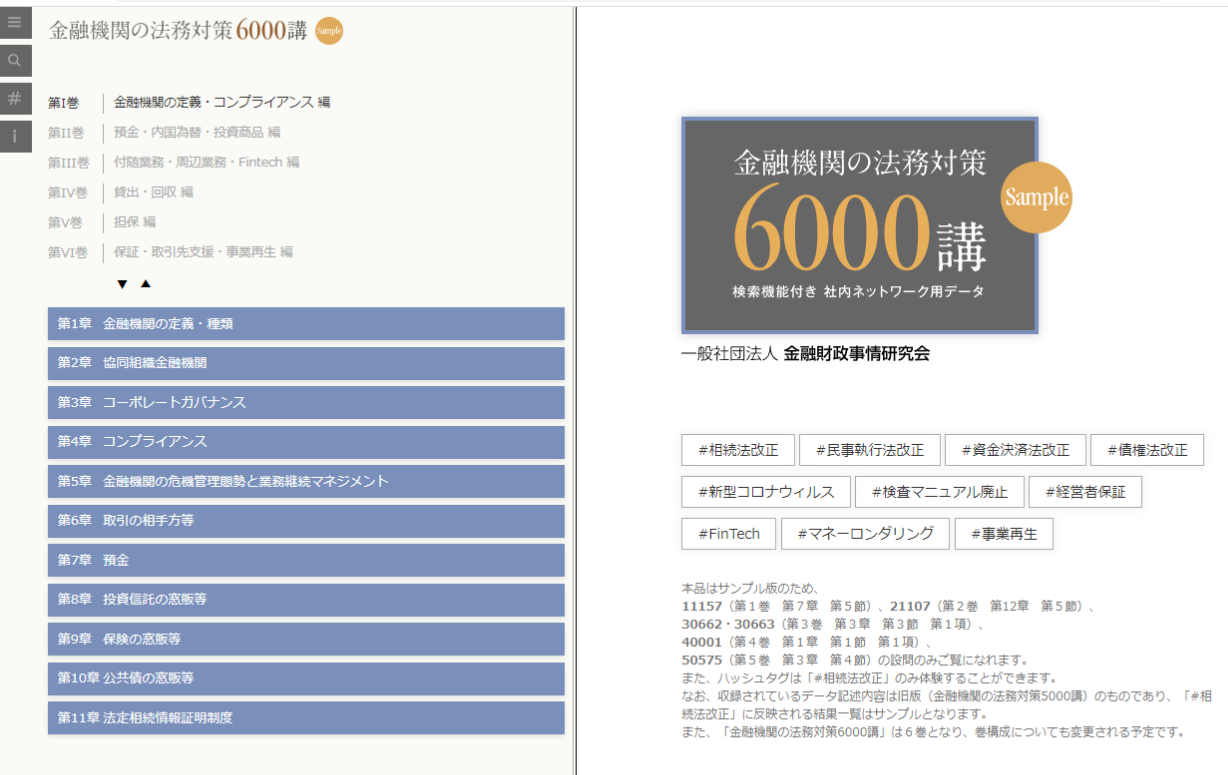Select the search magnifier icon
This screenshot has width=1228, height=775.
click(15, 60)
